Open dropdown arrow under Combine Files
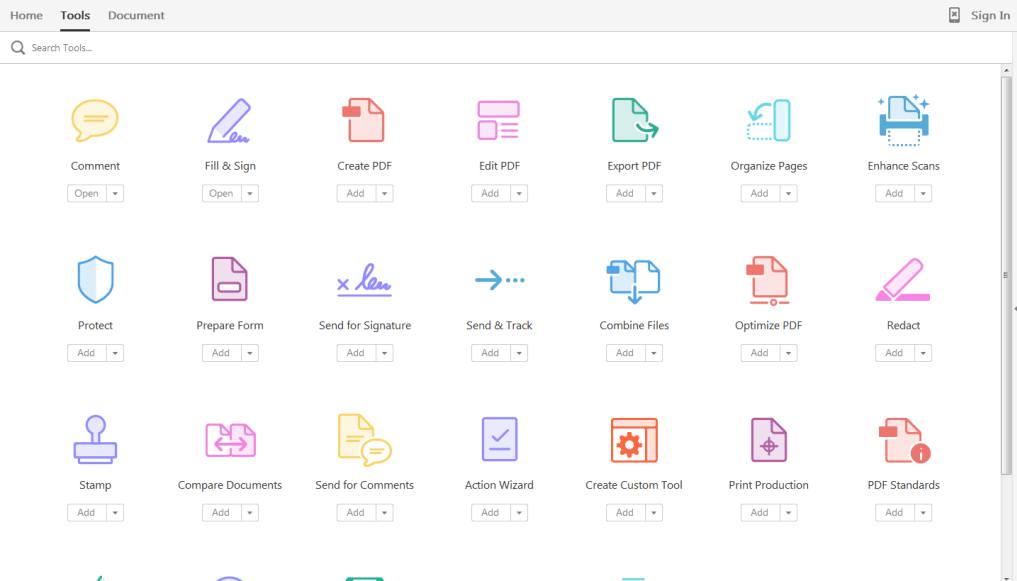The image size is (1017, 581). coord(654,353)
